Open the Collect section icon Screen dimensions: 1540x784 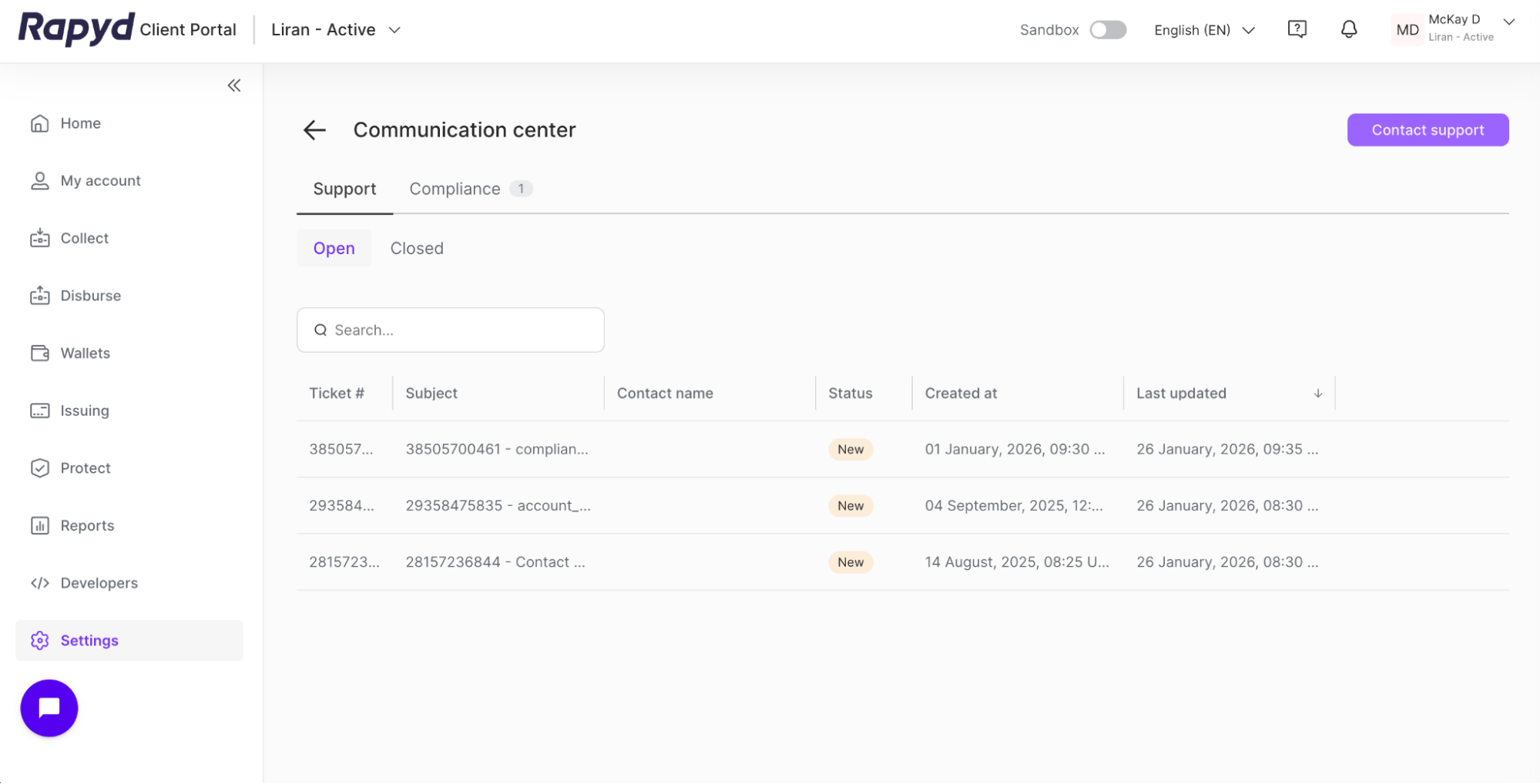tap(39, 238)
